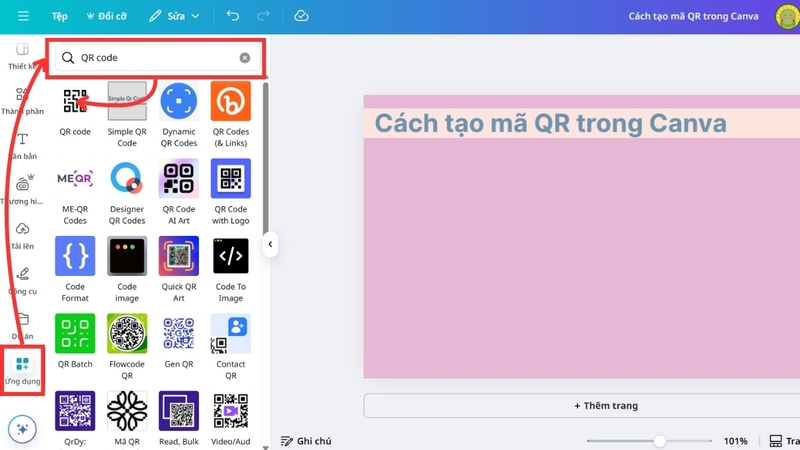
Task: Open the Ghi chú notes panel
Action: pyautogui.click(x=306, y=441)
